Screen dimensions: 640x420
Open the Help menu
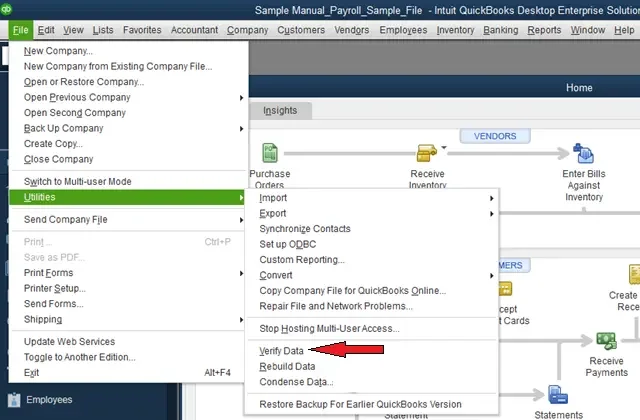pyautogui.click(x=624, y=30)
